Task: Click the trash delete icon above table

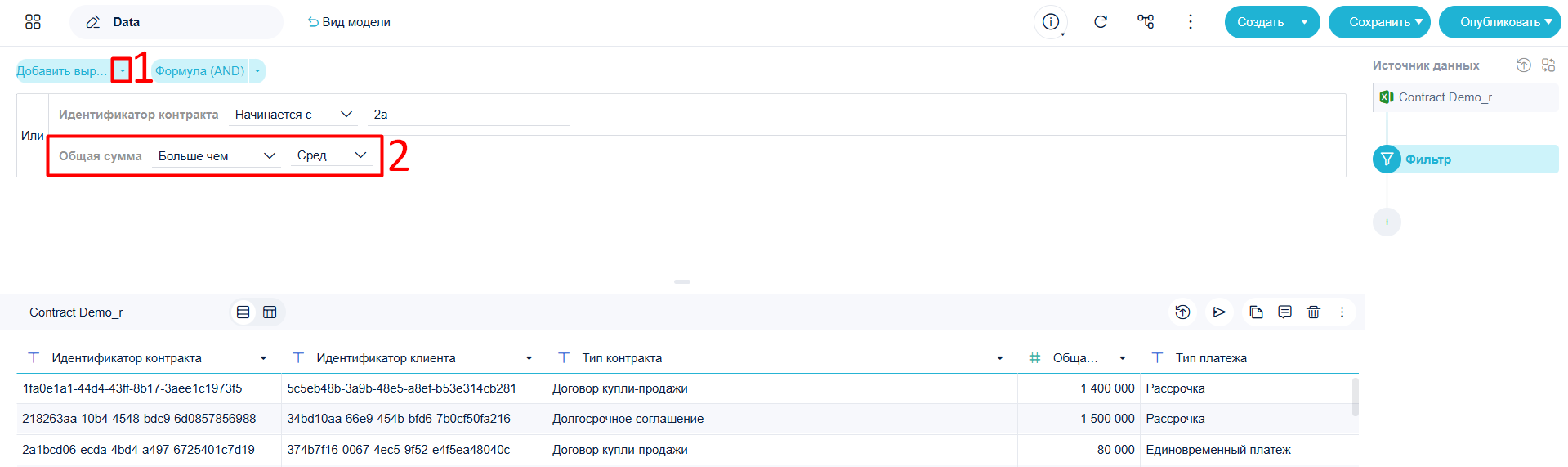Action: tap(1313, 312)
